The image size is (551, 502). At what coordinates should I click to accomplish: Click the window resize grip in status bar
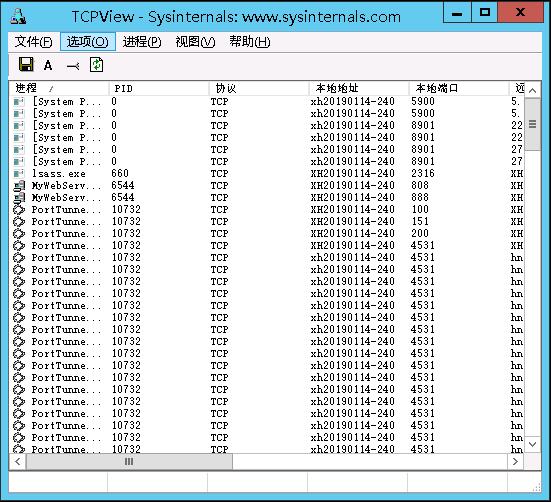tap(537, 488)
